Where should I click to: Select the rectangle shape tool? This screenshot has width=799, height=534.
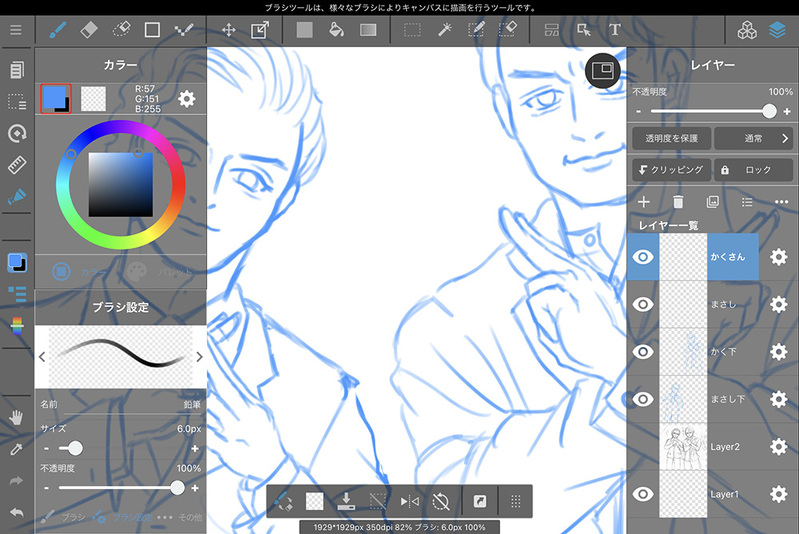pyautogui.click(x=152, y=30)
